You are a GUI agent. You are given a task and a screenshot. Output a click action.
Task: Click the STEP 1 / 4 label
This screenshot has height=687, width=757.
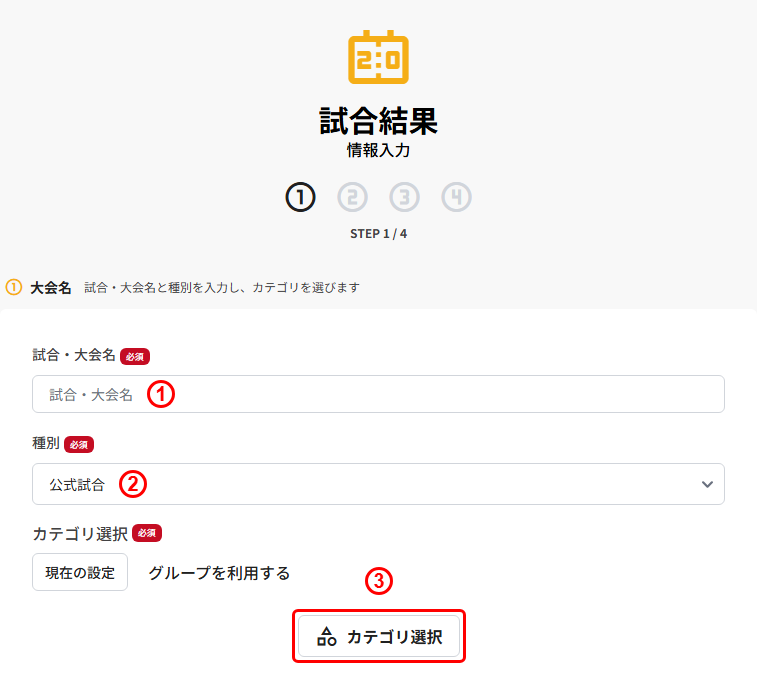[378, 234]
